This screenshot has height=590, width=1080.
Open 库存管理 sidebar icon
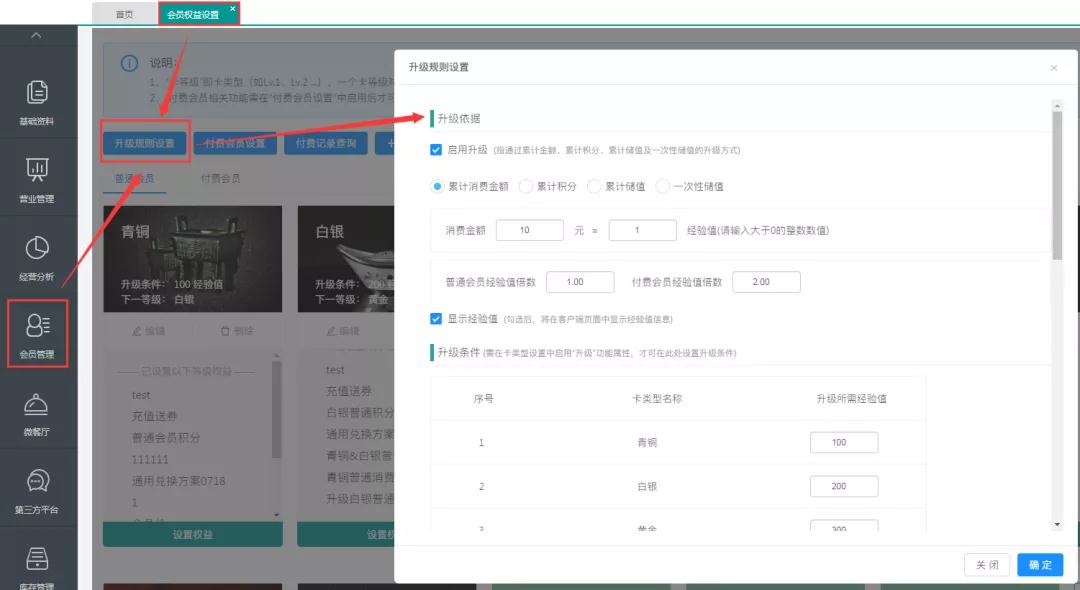[x=37, y=565]
